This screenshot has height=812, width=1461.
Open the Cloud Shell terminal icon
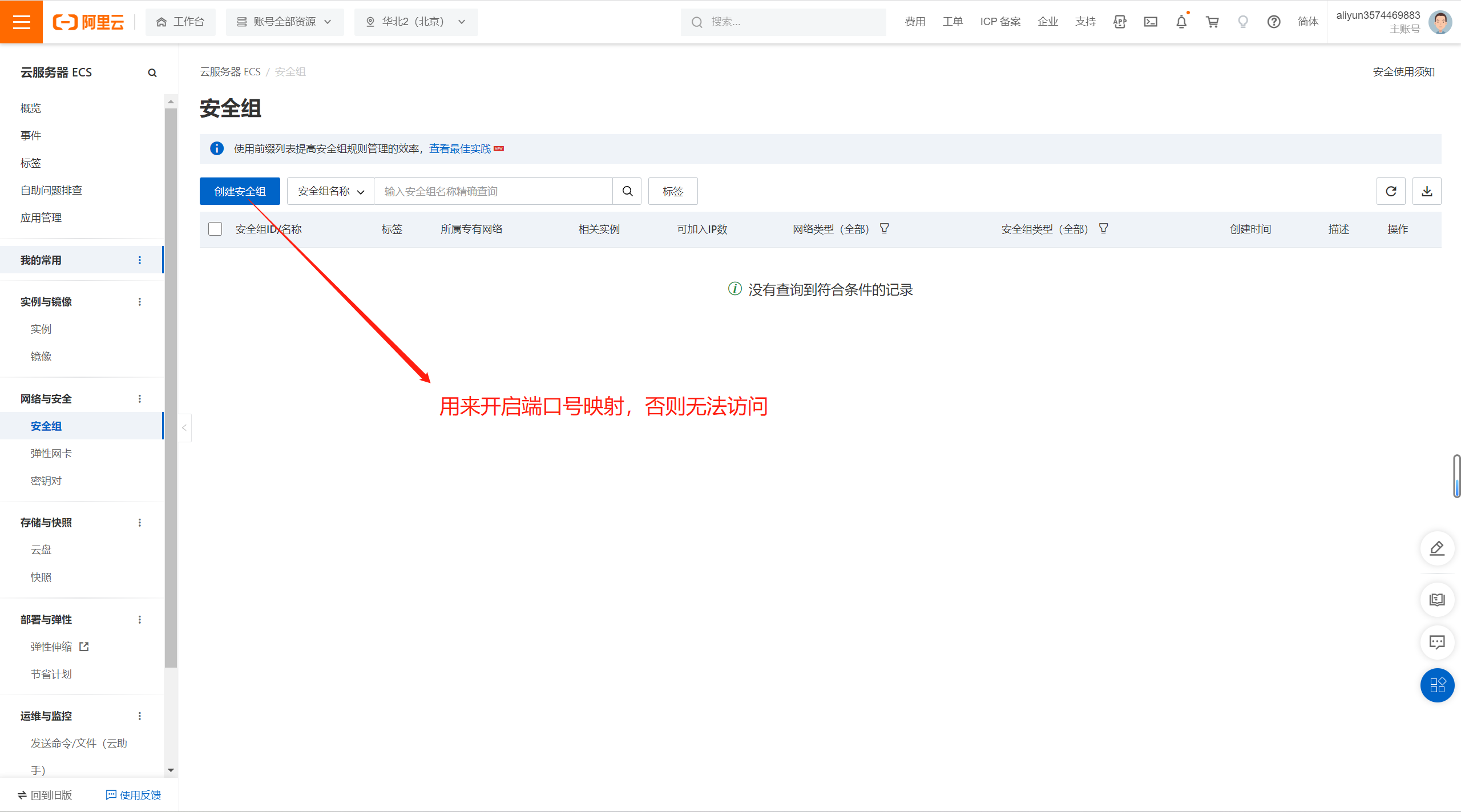1151,22
